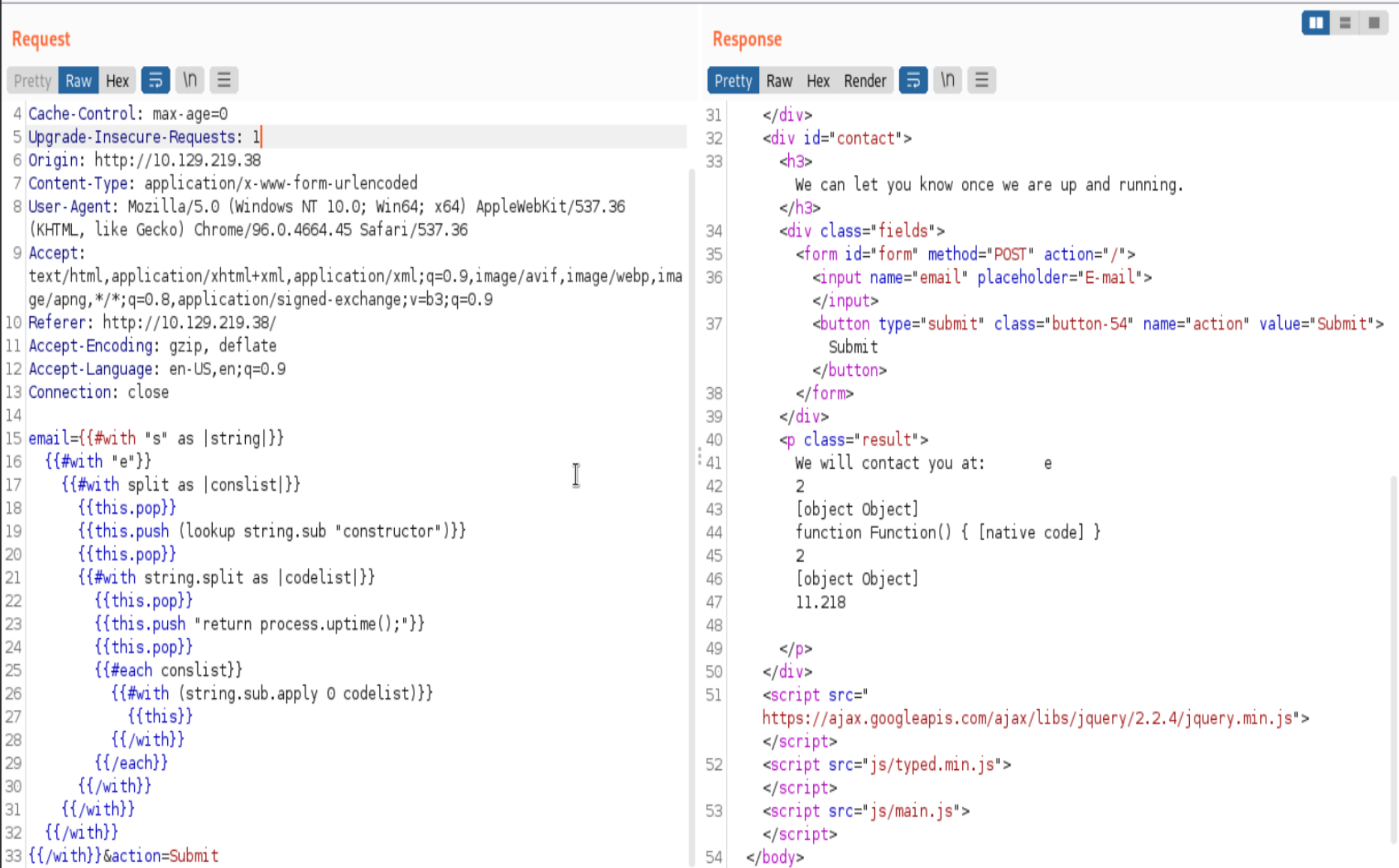Click the Connection: close header line
The image size is (1399, 868).
tap(98, 392)
